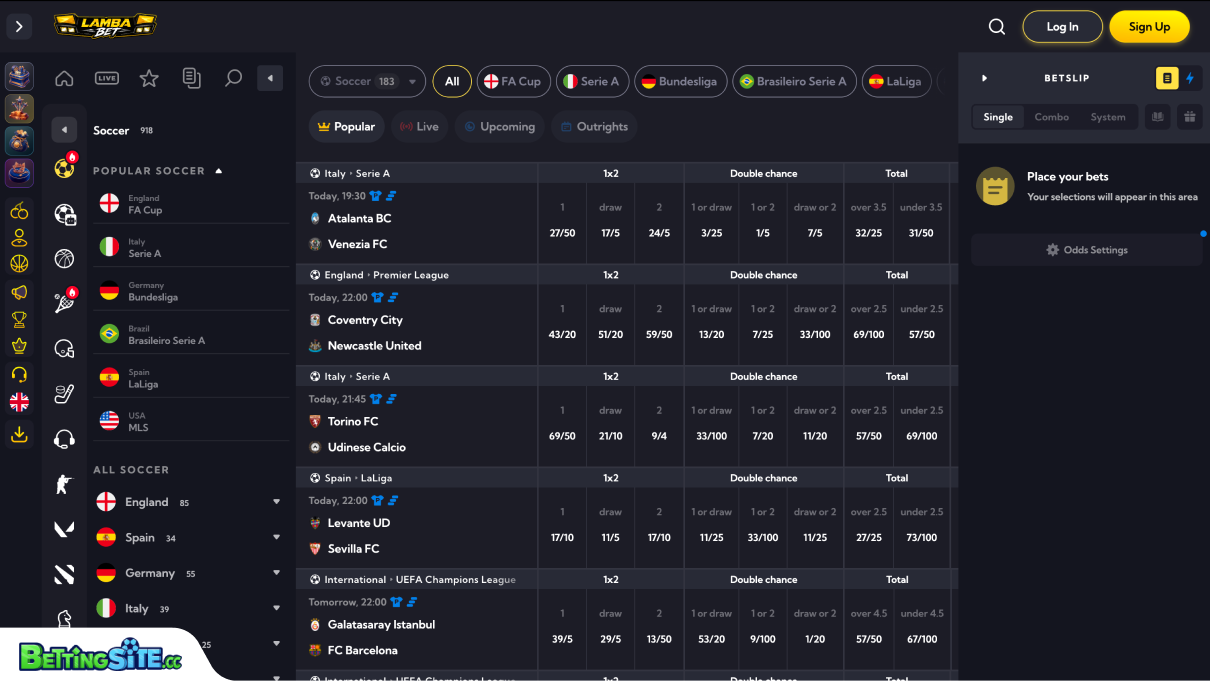Open the Soccer 183 sport dropdown
The width and height of the screenshot is (1210, 681).
pyautogui.click(x=367, y=81)
